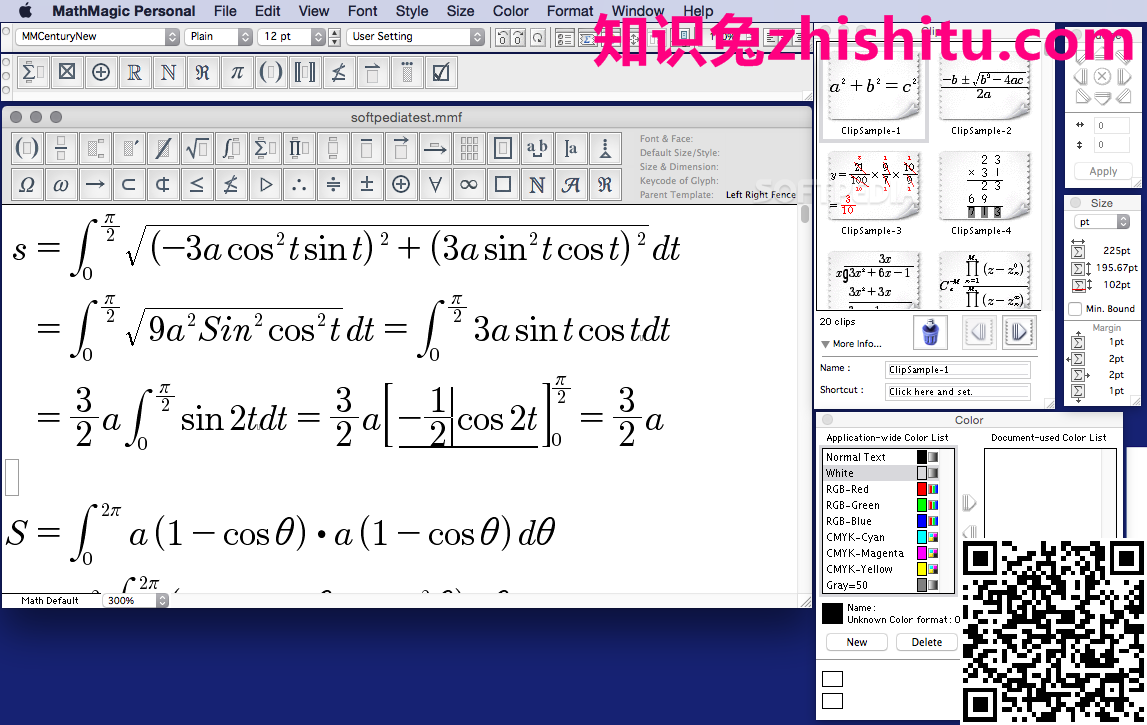The width and height of the screenshot is (1147, 725).
Task: Open the slashed diagonal fraction template palette
Action: (163, 149)
